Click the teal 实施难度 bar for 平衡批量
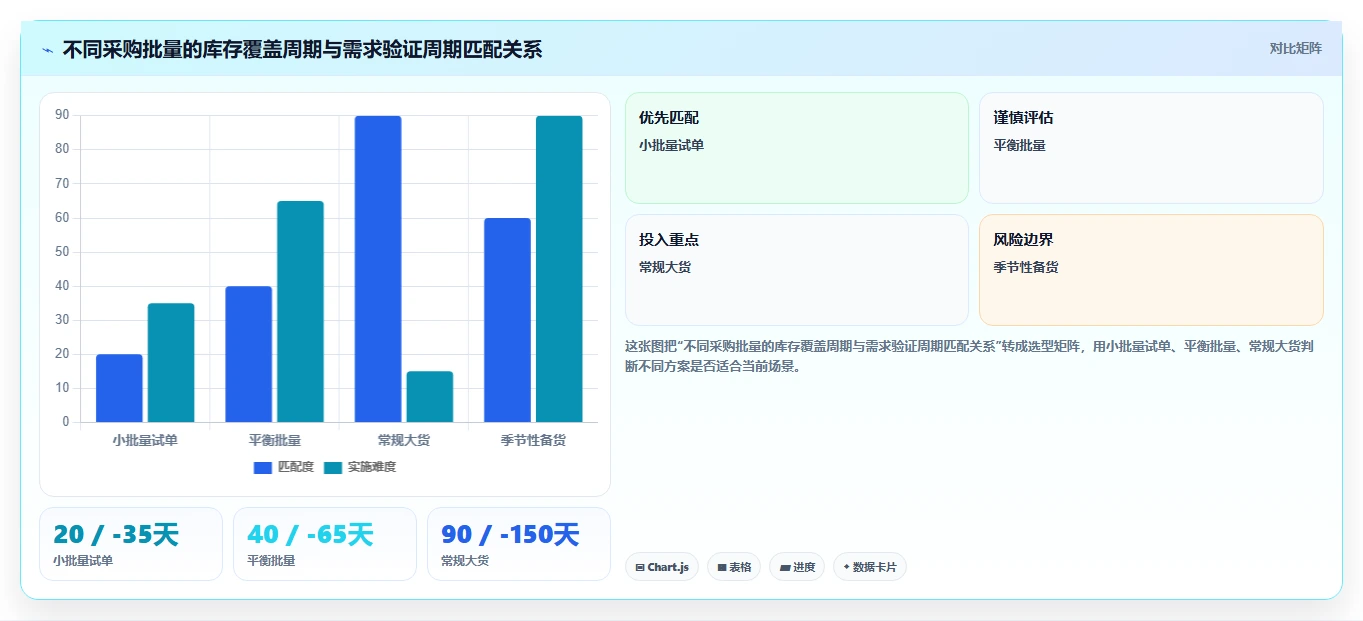Image resolution: width=1363 pixels, height=621 pixels. point(301,311)
